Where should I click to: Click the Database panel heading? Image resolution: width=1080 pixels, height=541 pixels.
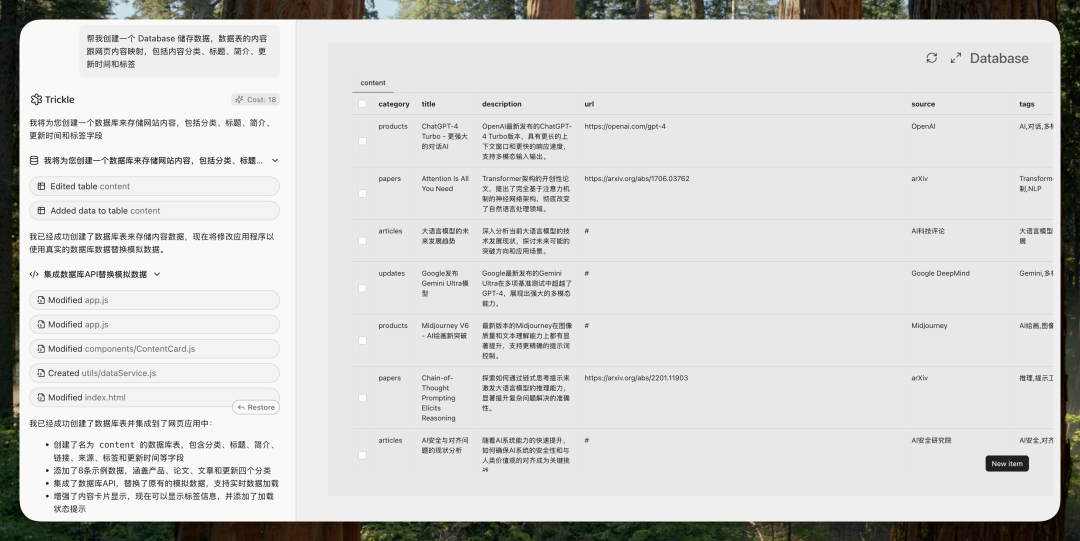[999, 58]
